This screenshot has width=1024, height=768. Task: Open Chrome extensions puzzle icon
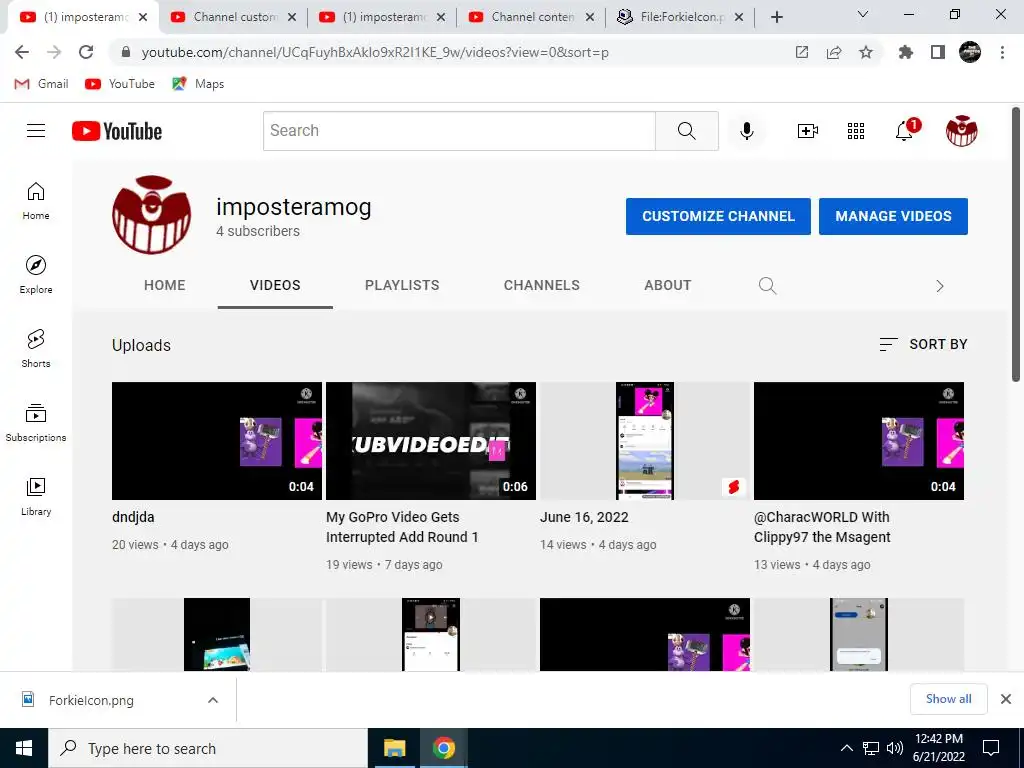pos(905,52)
